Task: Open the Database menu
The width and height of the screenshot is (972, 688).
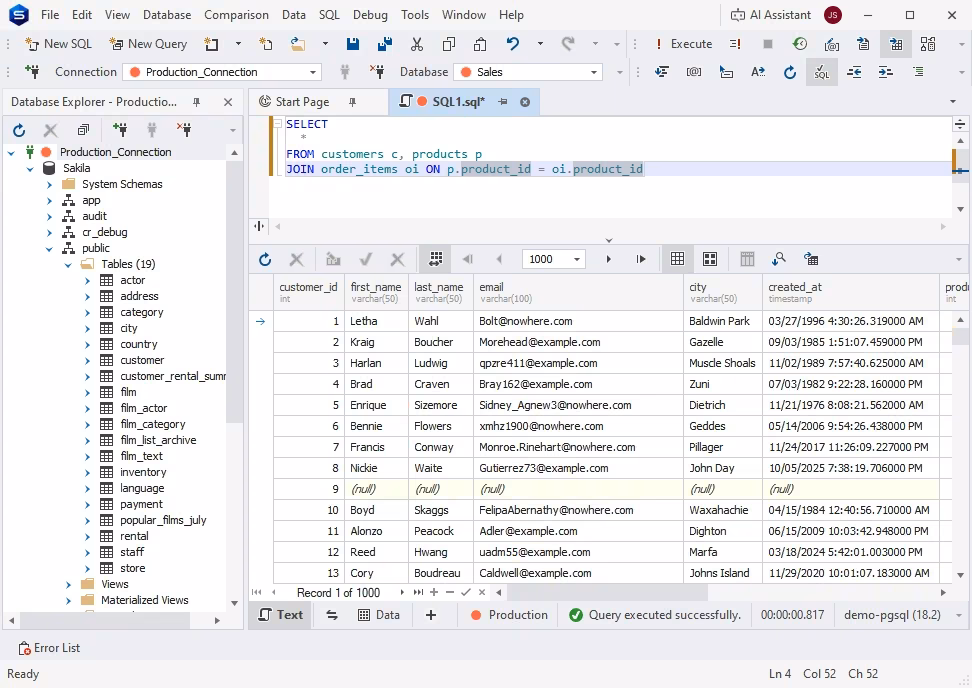Action: tap(167, 15)
